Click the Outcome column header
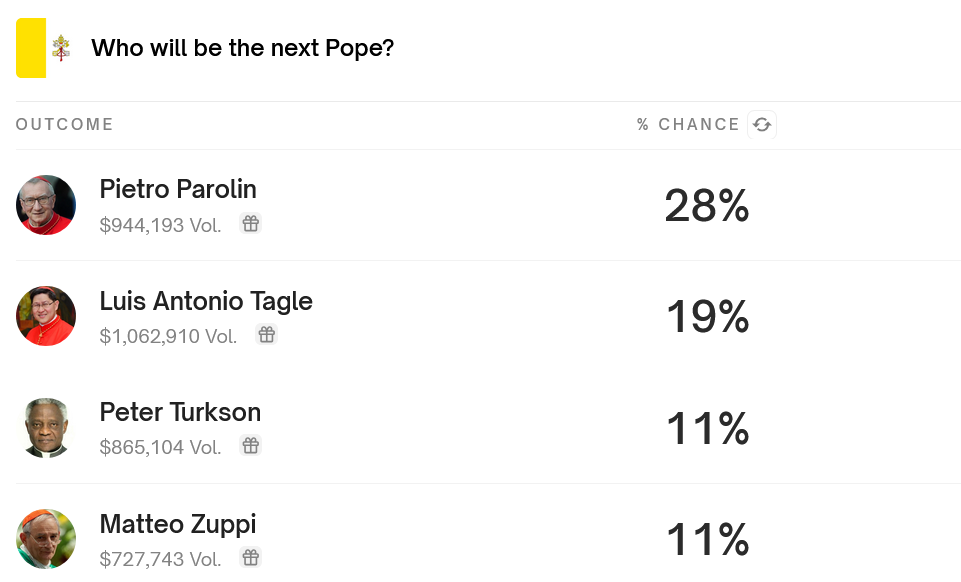The height and width of the screenshot is (582, 961). 65,125
